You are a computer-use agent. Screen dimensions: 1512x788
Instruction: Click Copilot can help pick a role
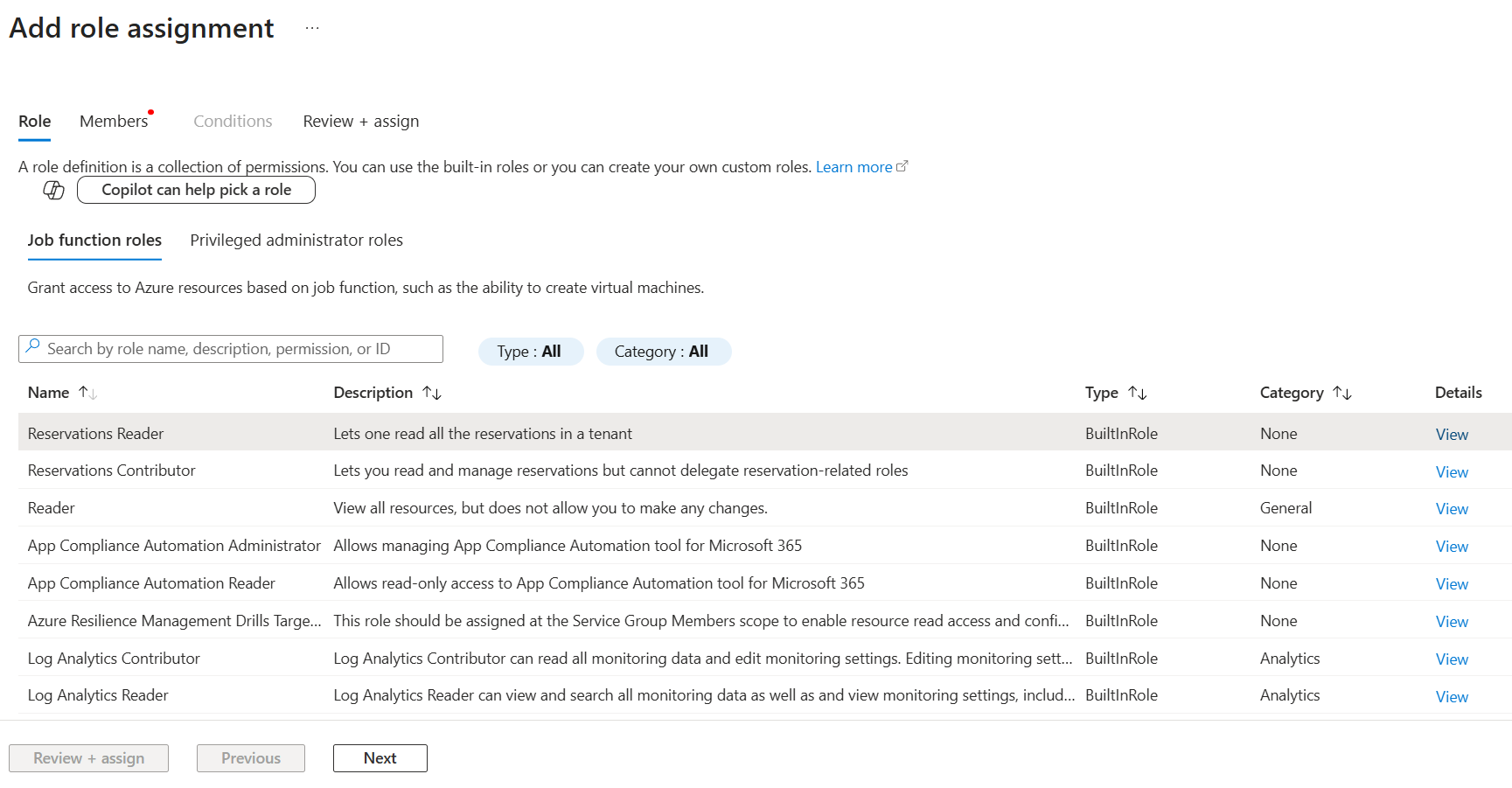[196, 190]
